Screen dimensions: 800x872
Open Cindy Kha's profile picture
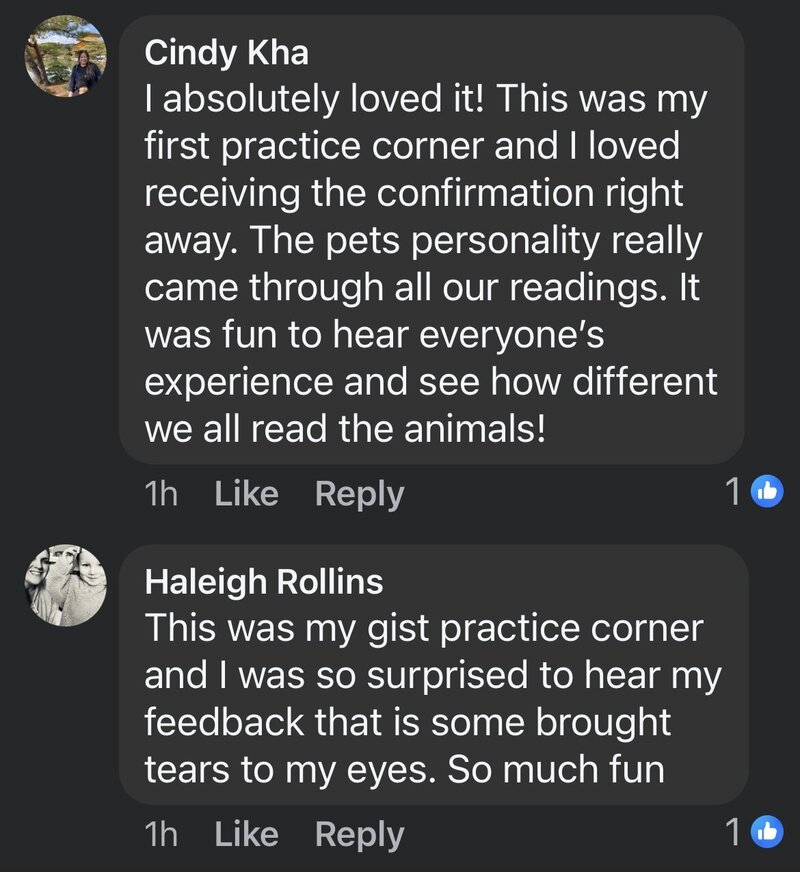coord(66,56)
